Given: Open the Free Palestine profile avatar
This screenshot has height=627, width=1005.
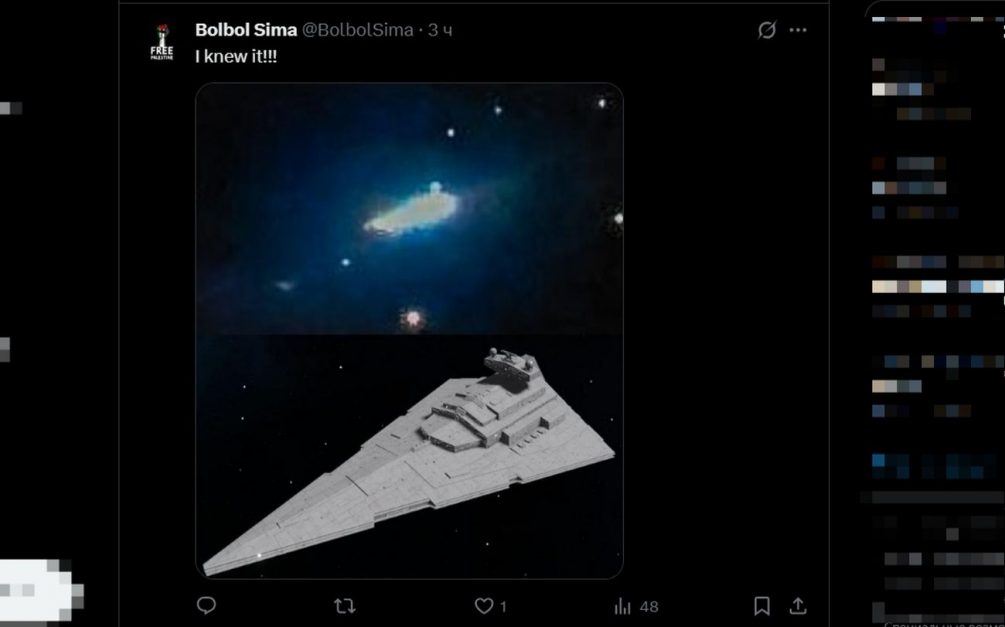Looking at the screenshot, I should click(x=162, y=41).
